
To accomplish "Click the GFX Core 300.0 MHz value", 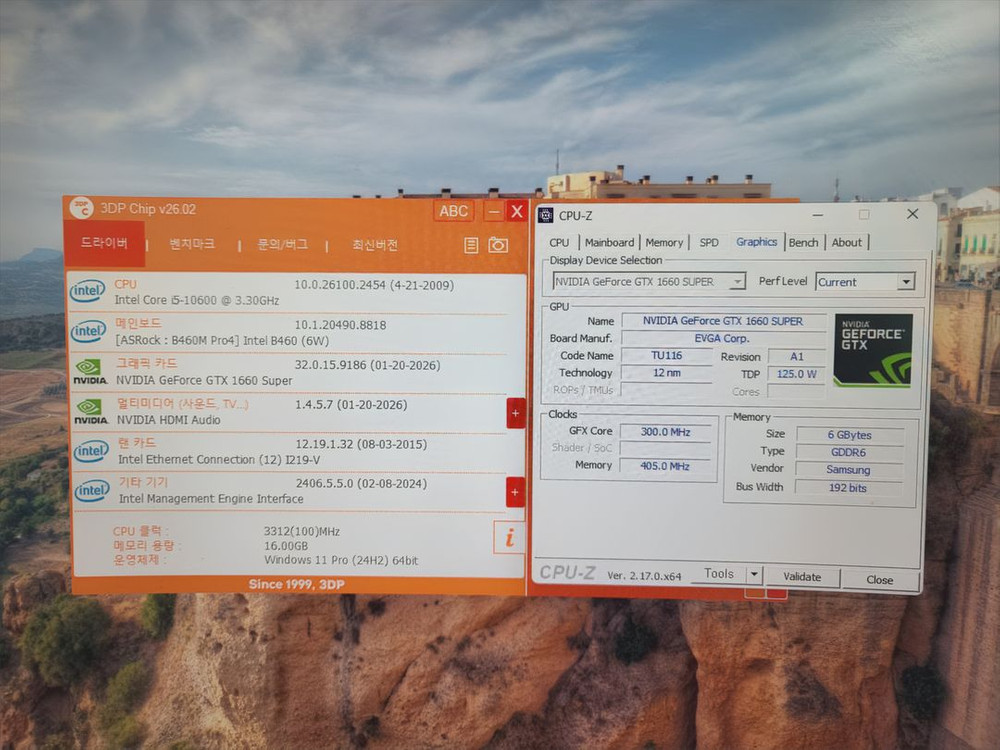I will [x=665, y=432].
